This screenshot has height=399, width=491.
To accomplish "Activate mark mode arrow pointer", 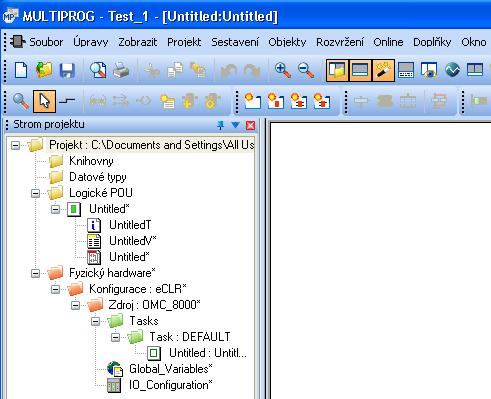I will 44,101.
